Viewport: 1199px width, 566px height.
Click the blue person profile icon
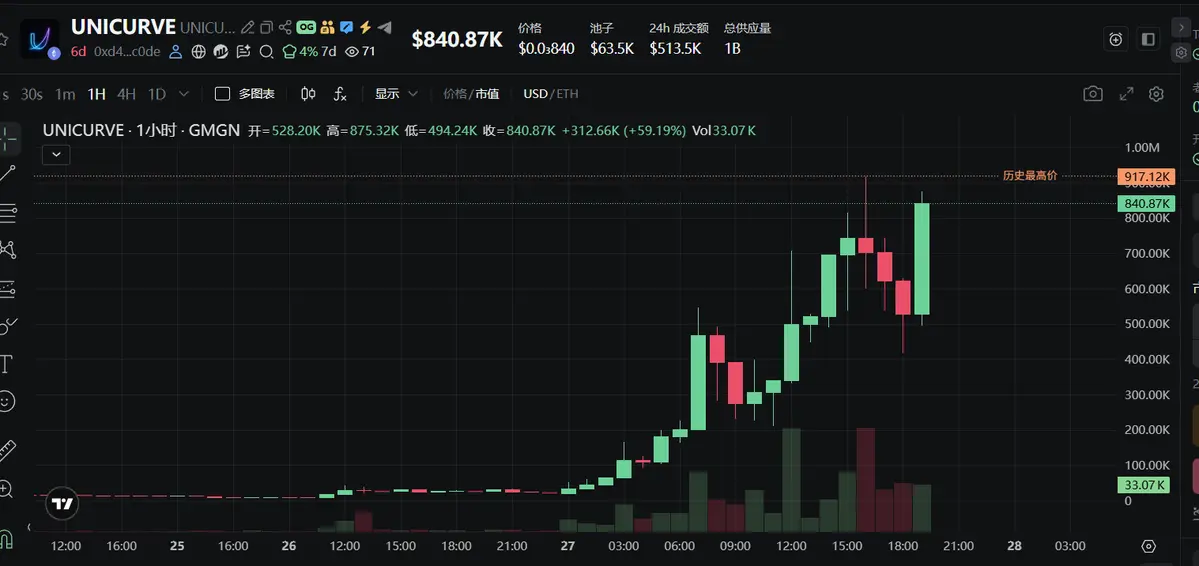pos(176,52)
